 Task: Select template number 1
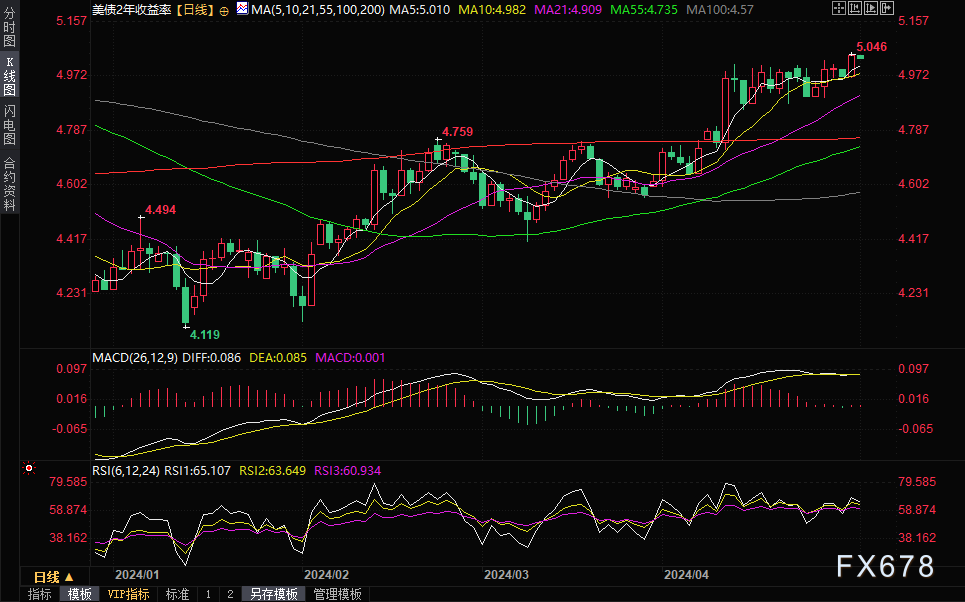[208, 594]
